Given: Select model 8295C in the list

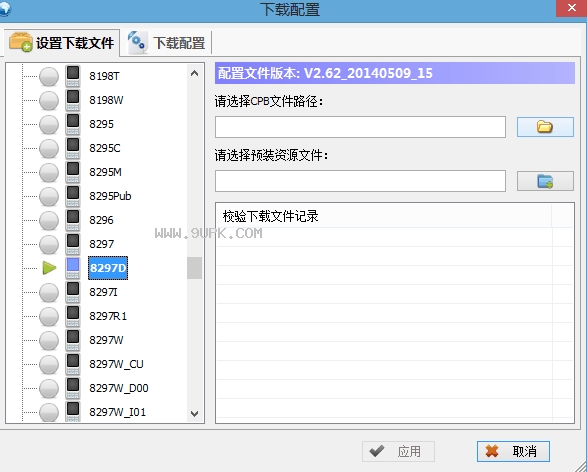Looking at the screenshot, I should (x=104, y=148).
